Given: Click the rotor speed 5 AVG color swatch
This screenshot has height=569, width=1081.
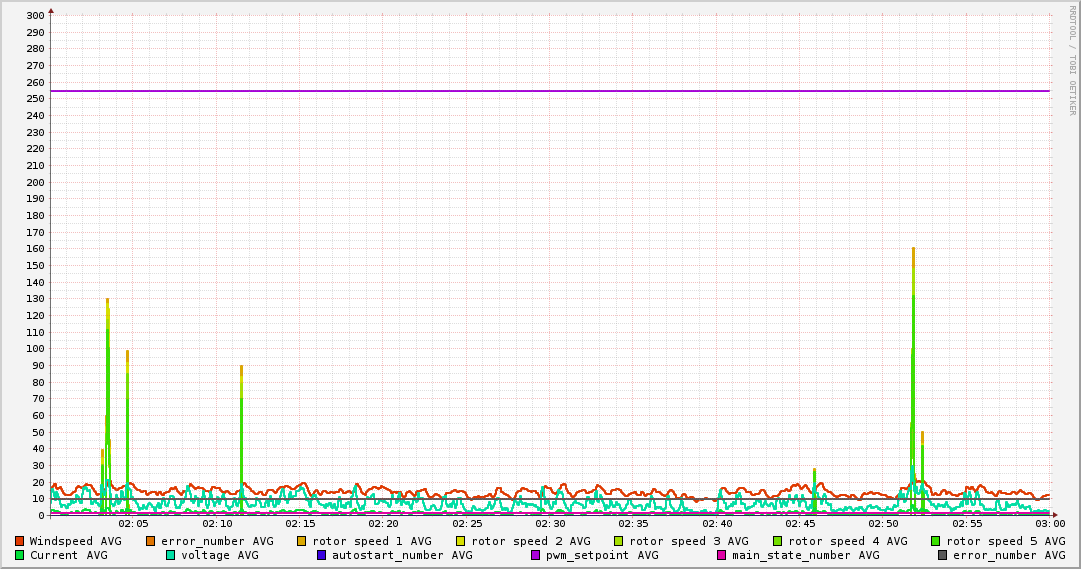Looking at the screenshot, I should tap(936, 541).
